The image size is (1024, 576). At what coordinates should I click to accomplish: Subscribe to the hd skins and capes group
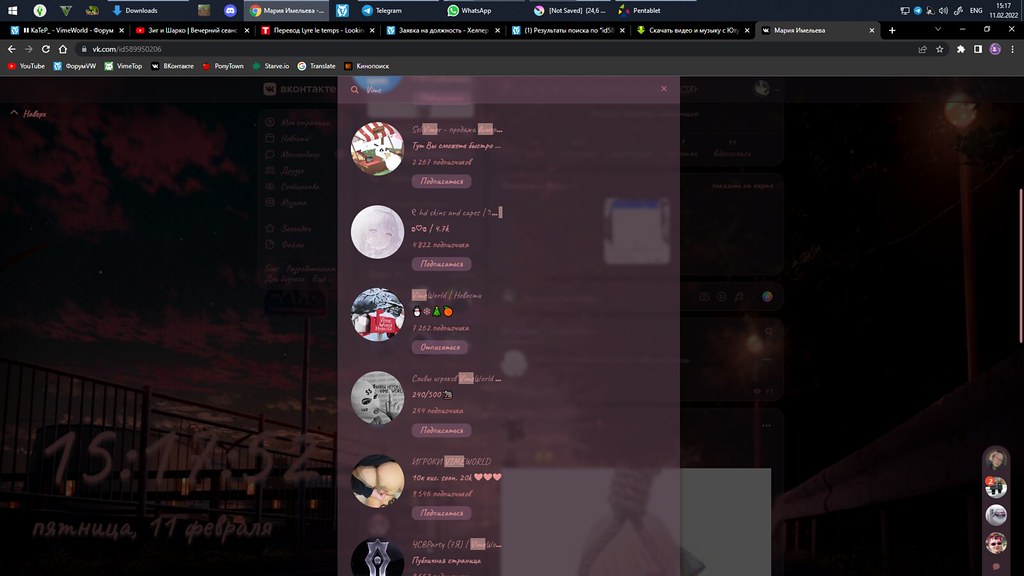(x=441, y=264)
